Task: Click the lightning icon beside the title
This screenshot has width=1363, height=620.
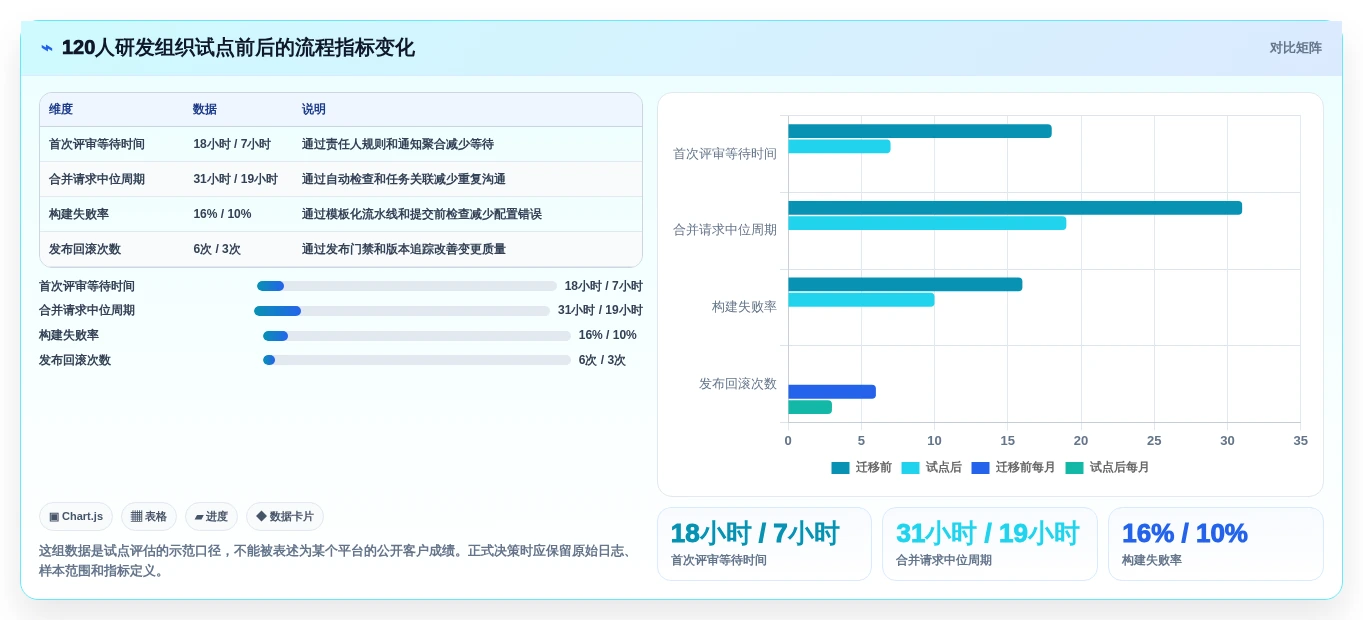Action: pos(47,48)
